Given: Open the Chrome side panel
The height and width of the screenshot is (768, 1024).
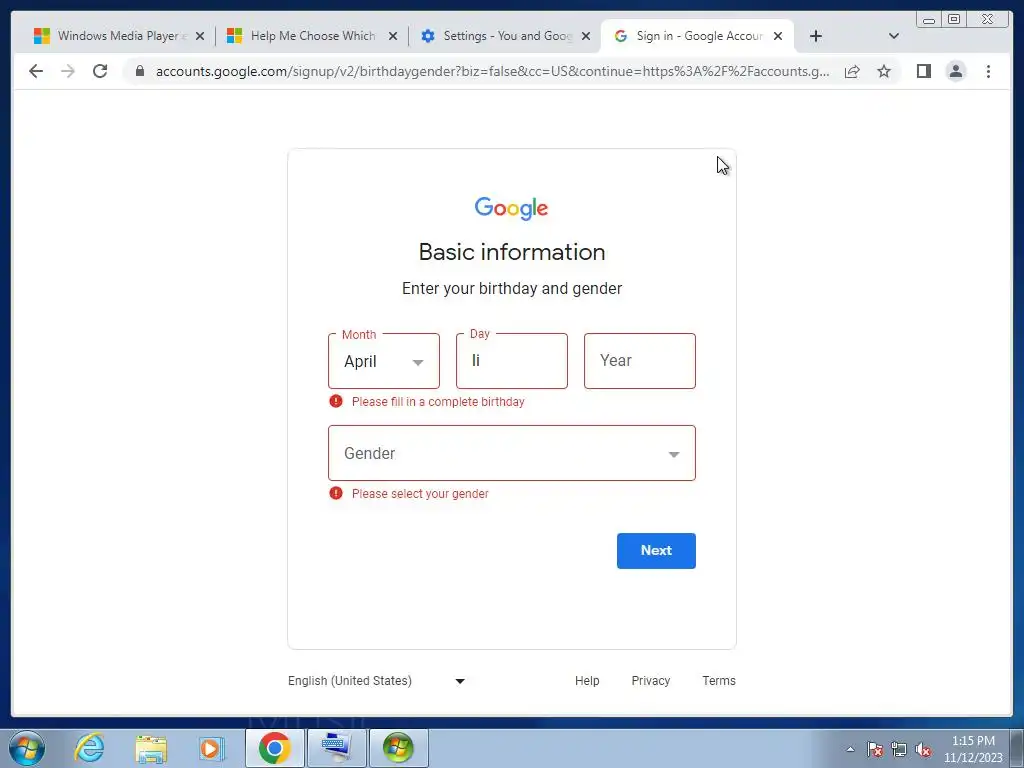Looking at the screenshot, I should click(x=923, y=71).
